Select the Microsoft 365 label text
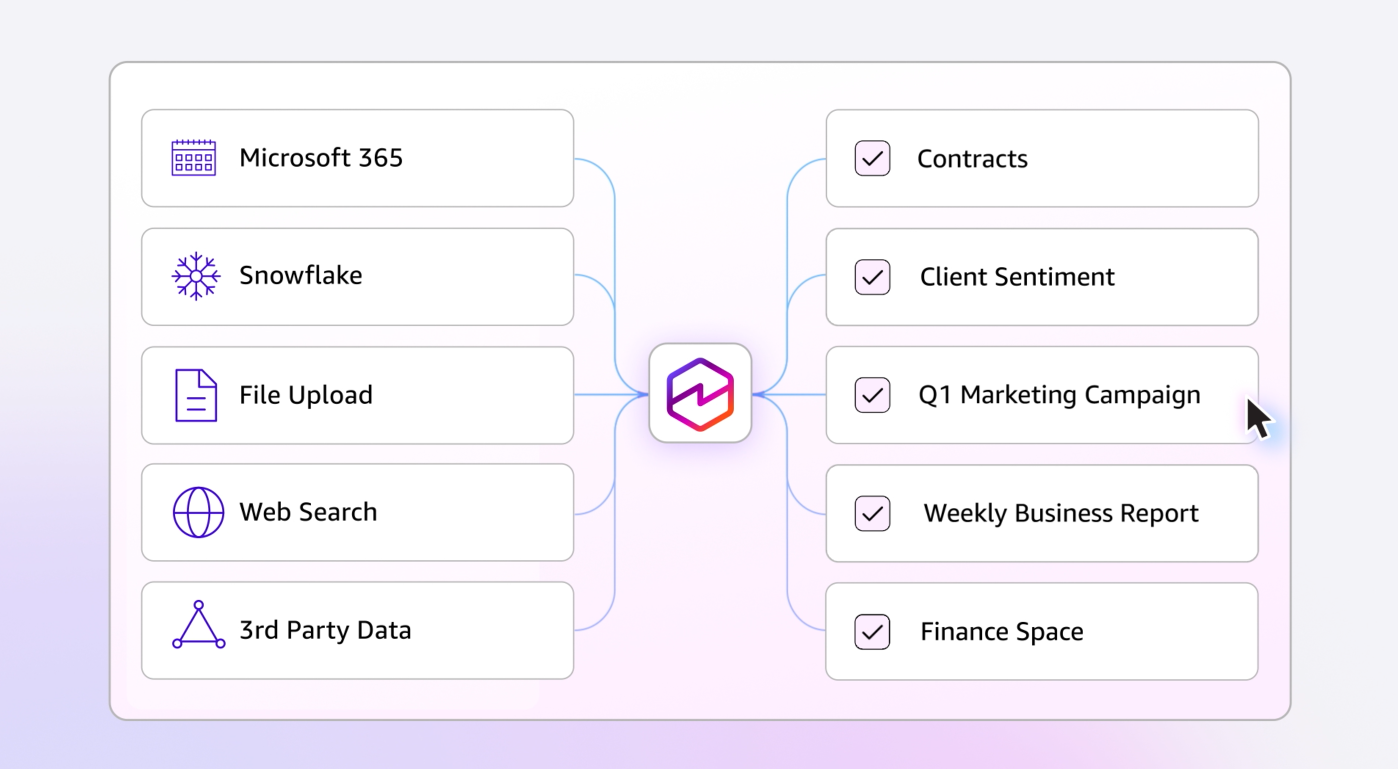The height and width of the screenshot is (769, 1398). (x=321, y=158)
